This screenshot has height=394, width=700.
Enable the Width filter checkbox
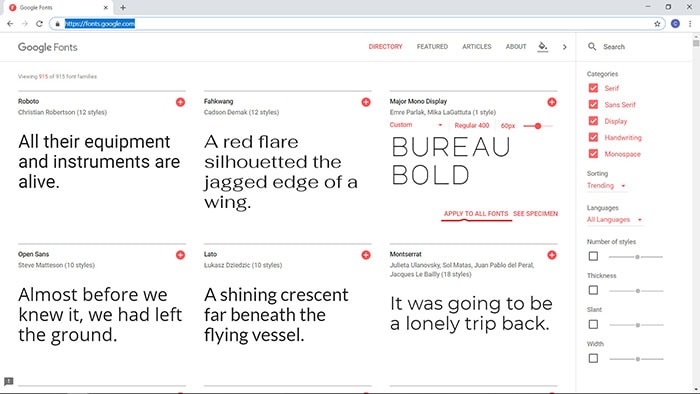click(593, 358)
